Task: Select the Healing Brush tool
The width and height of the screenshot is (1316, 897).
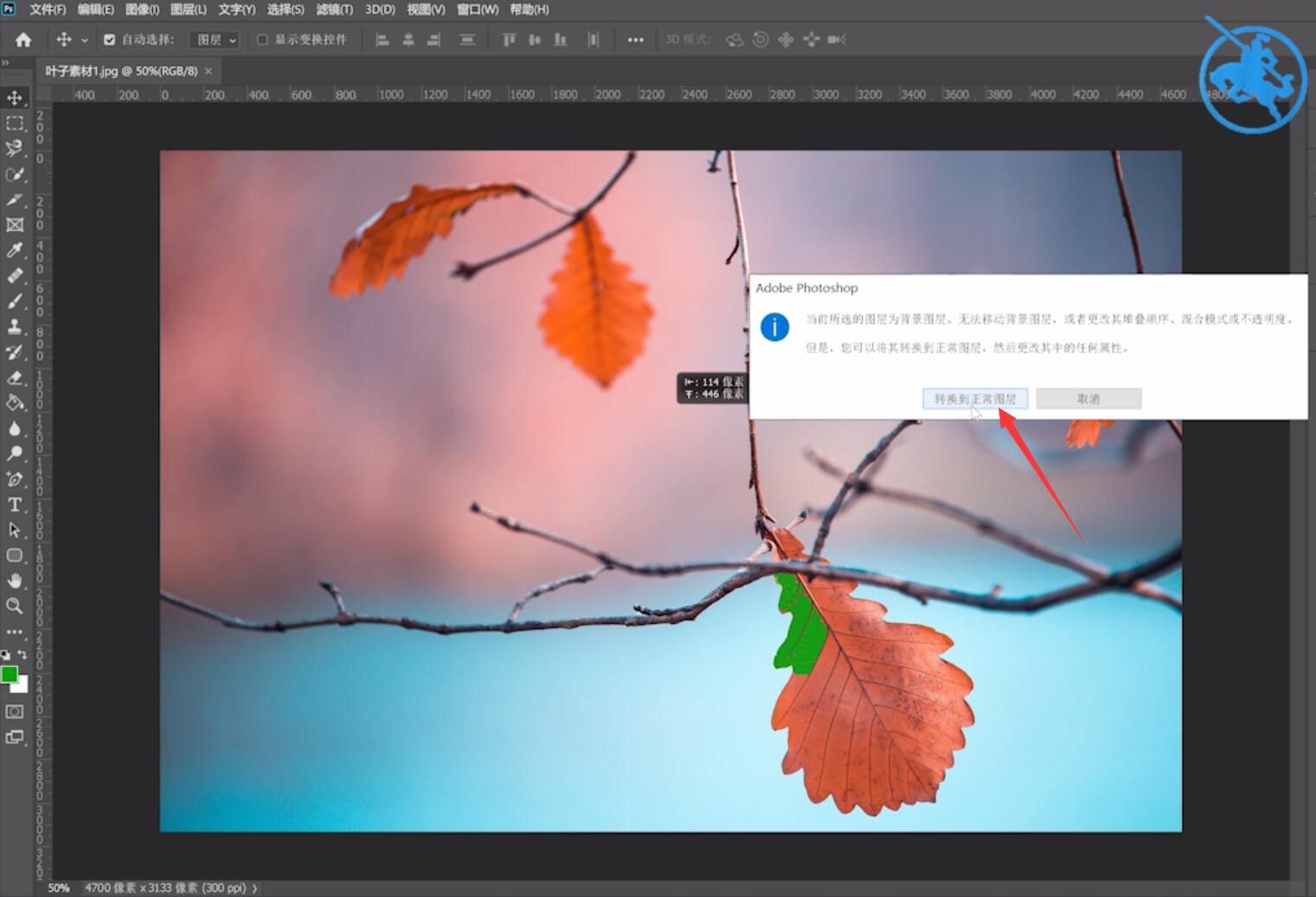Action: (x=15, y=276)
